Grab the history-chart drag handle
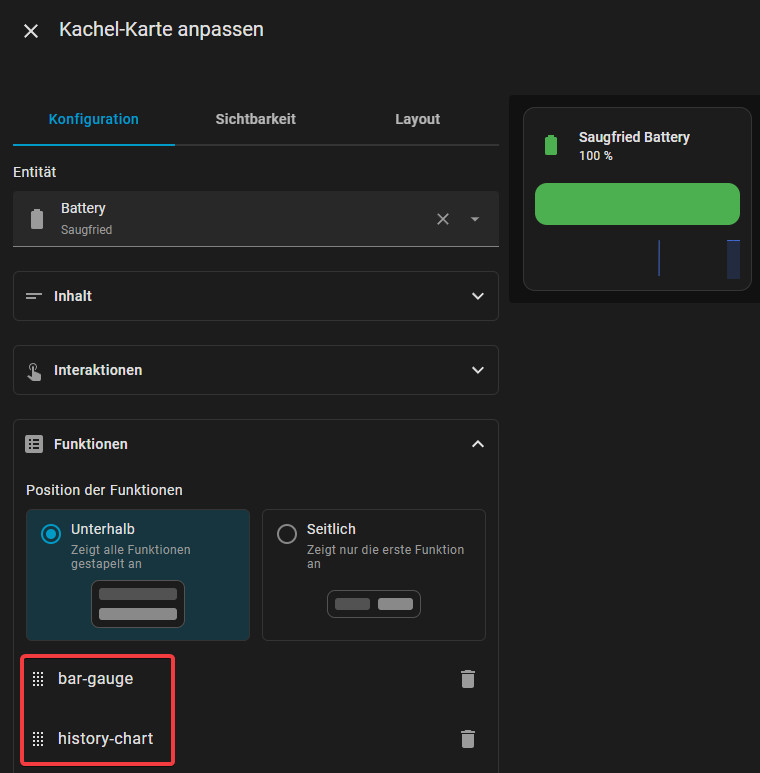 click(38, 739)
